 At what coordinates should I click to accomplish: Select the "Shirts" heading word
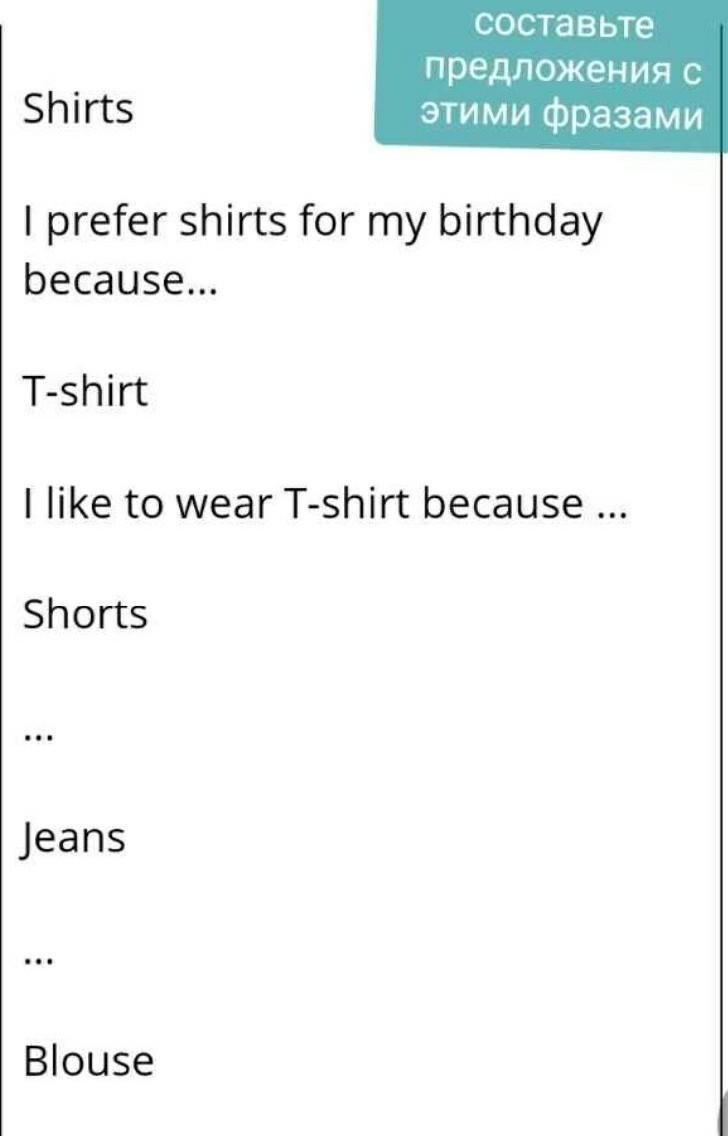click(78, 108)
